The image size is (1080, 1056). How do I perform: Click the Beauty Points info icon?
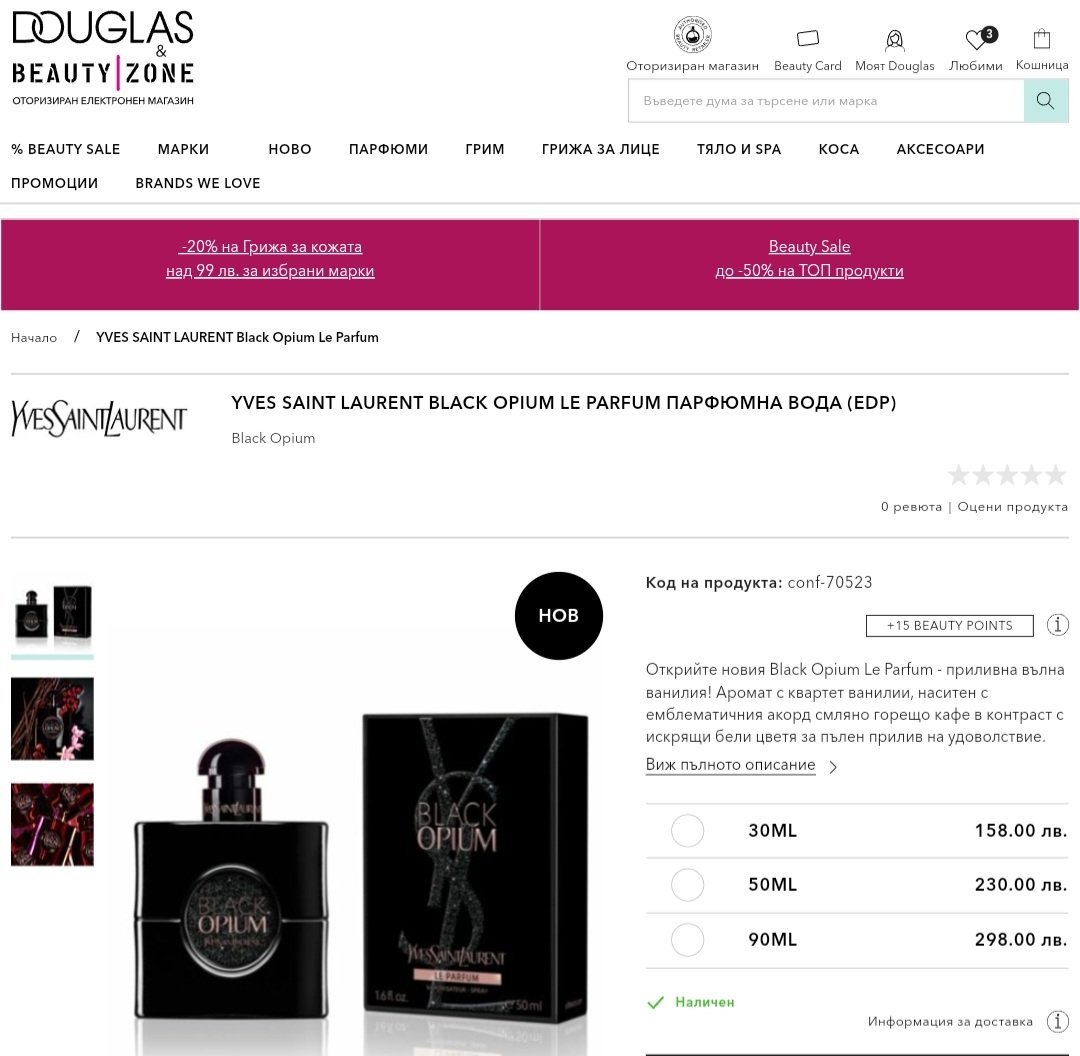click(1057, 625)
